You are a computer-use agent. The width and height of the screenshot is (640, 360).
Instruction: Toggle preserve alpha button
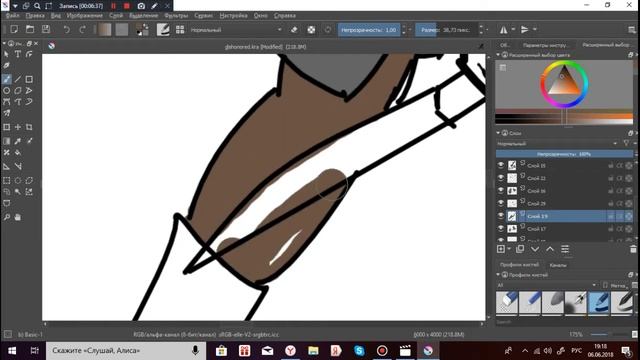click(x=311, y=29)
